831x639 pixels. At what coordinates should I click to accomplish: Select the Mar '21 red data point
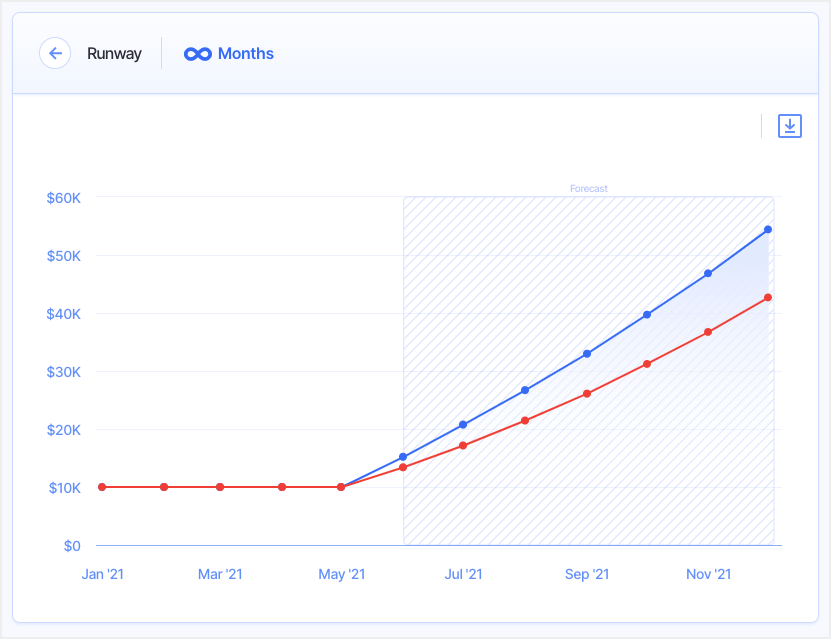tap(220, 487)
